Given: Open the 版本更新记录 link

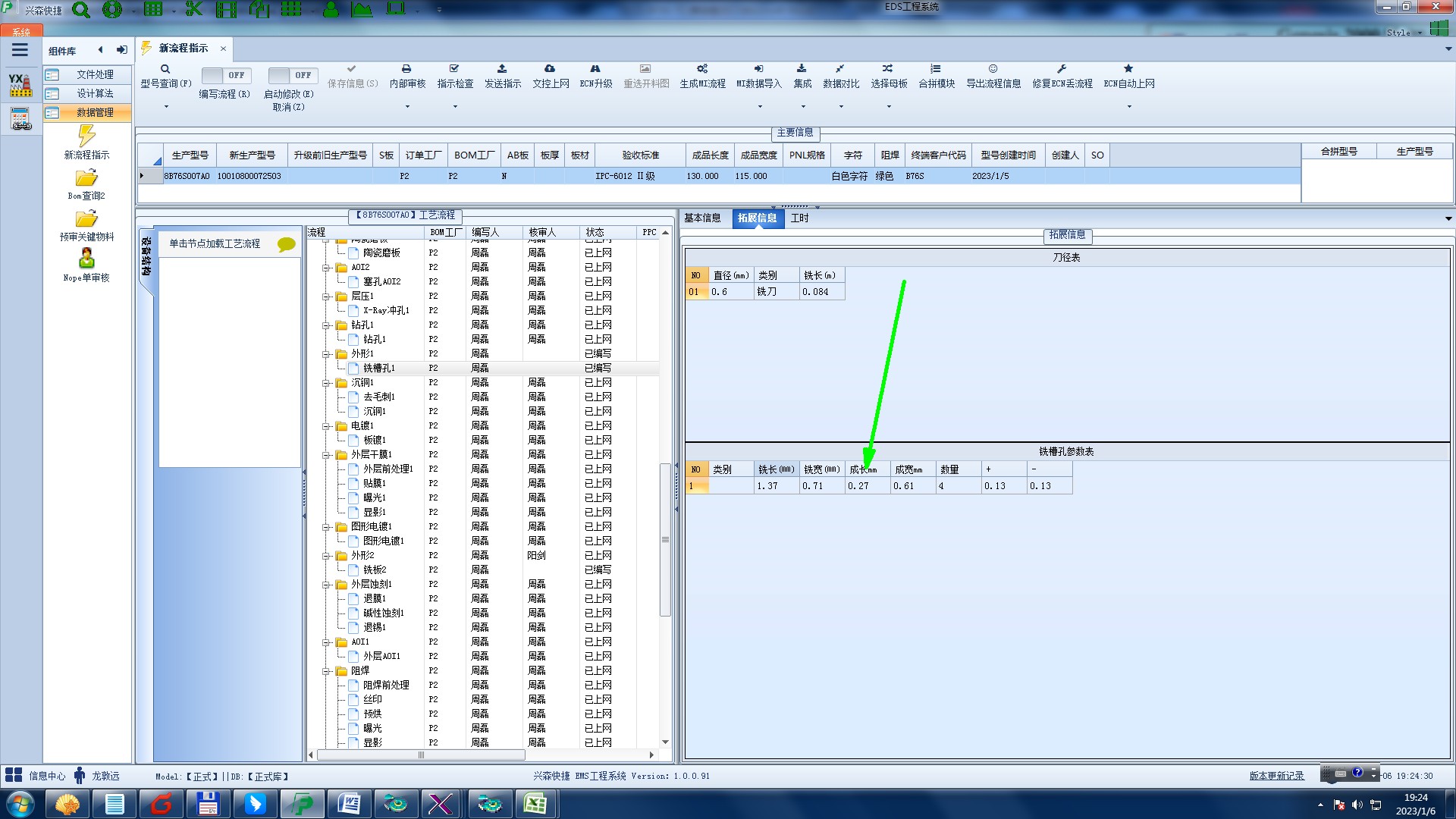Looking at the screenshot, I should (1276, 776).
